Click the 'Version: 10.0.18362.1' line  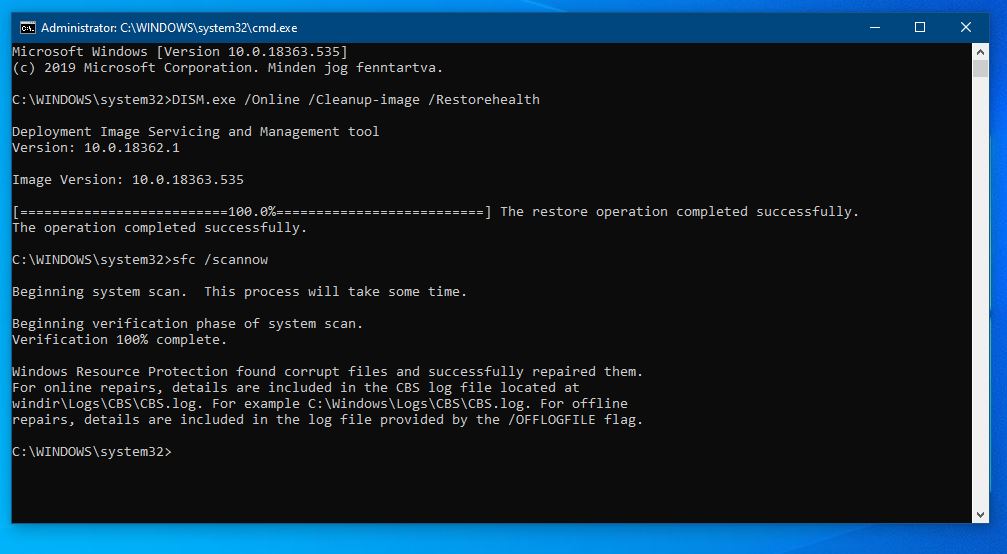tap(96, 148)
